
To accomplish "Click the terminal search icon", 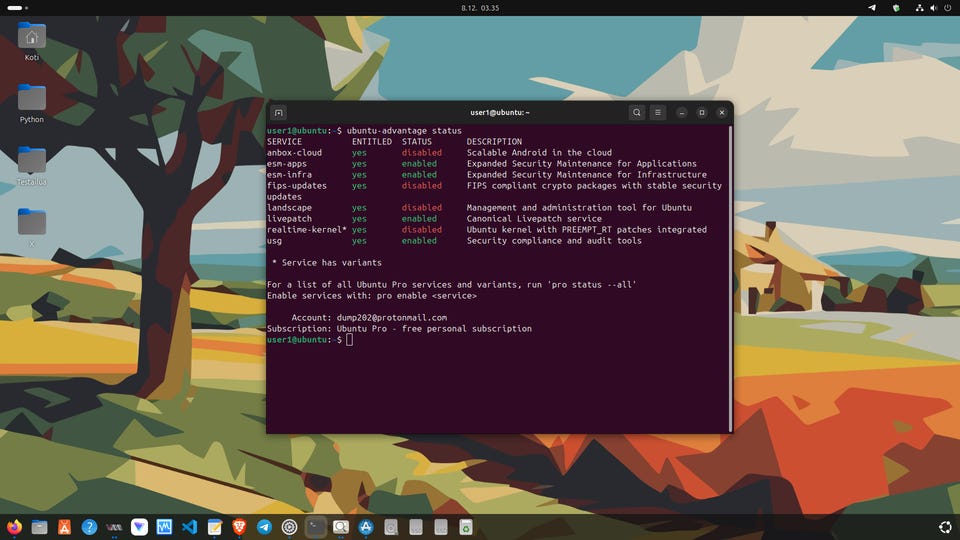I will point(636,113).
